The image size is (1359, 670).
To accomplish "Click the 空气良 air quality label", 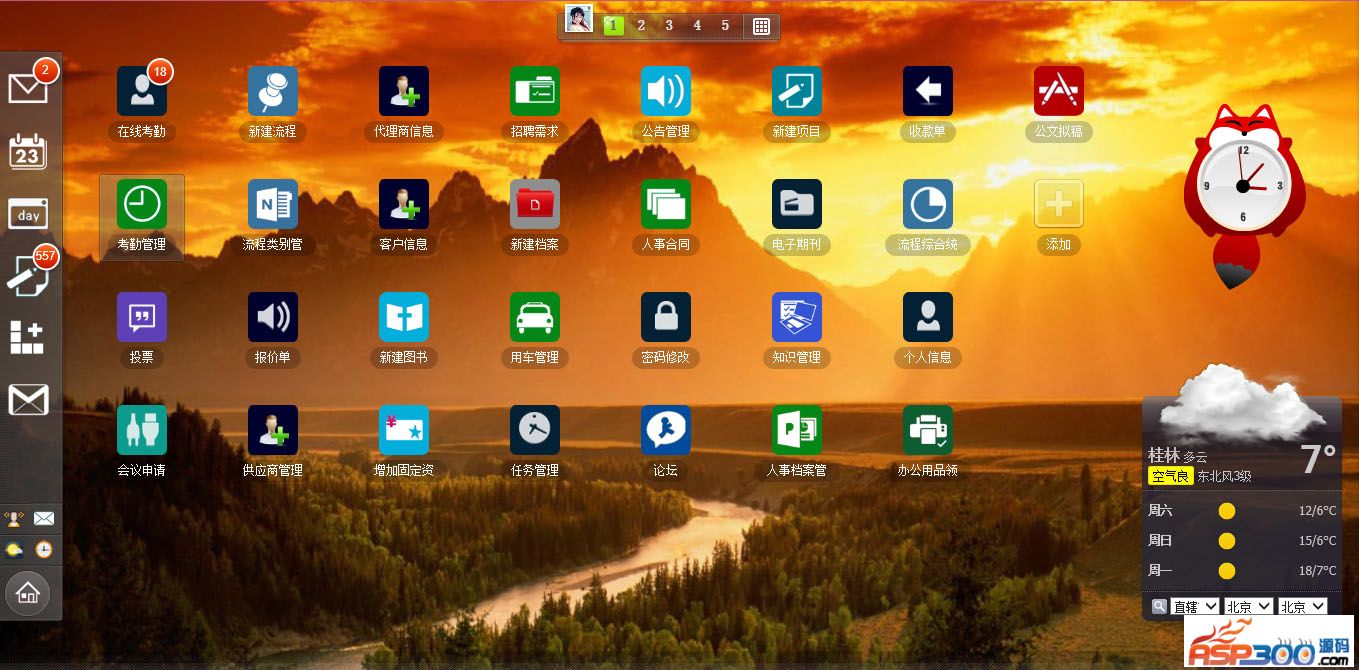I will [x=1171, y=476].
